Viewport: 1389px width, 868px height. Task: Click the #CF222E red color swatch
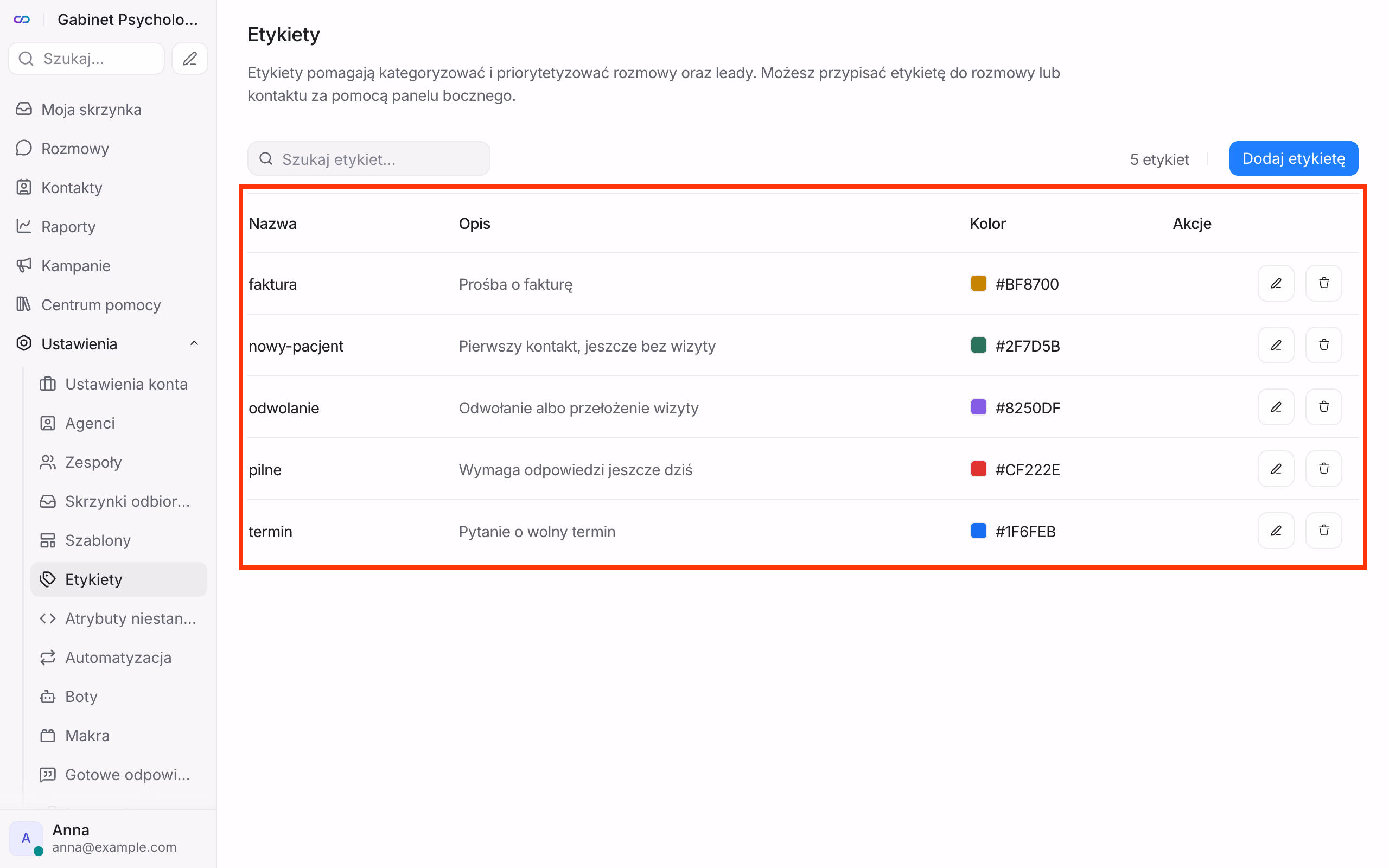click(x=978, y=470)
